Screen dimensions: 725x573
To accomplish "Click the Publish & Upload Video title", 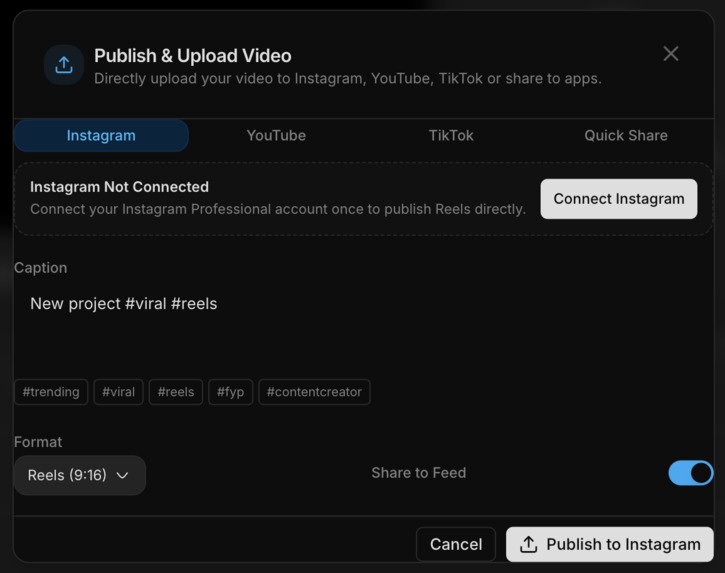I will (x=193, y=56).
